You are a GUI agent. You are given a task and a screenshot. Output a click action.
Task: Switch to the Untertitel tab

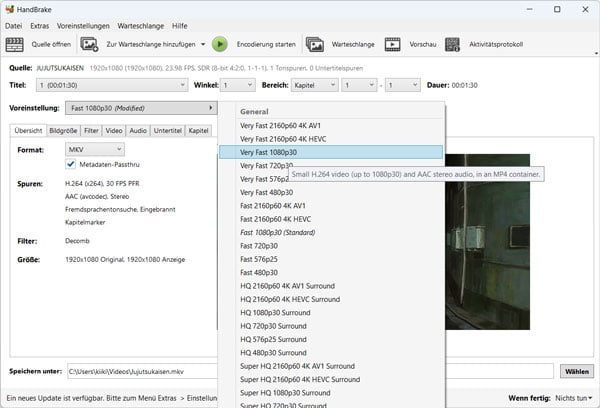coord(167,130)
